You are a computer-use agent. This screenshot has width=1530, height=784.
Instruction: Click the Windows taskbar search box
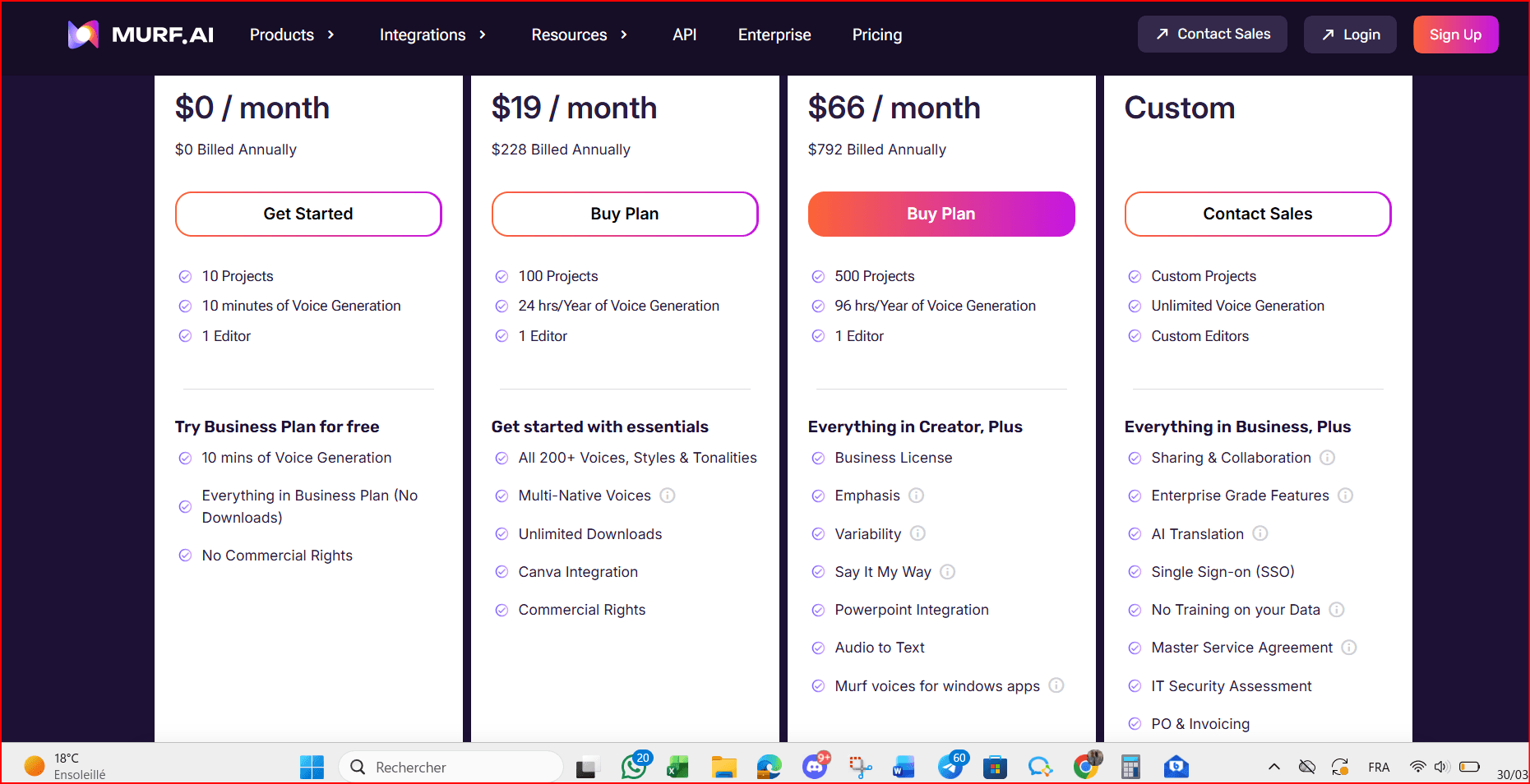[x=451, y=767]
